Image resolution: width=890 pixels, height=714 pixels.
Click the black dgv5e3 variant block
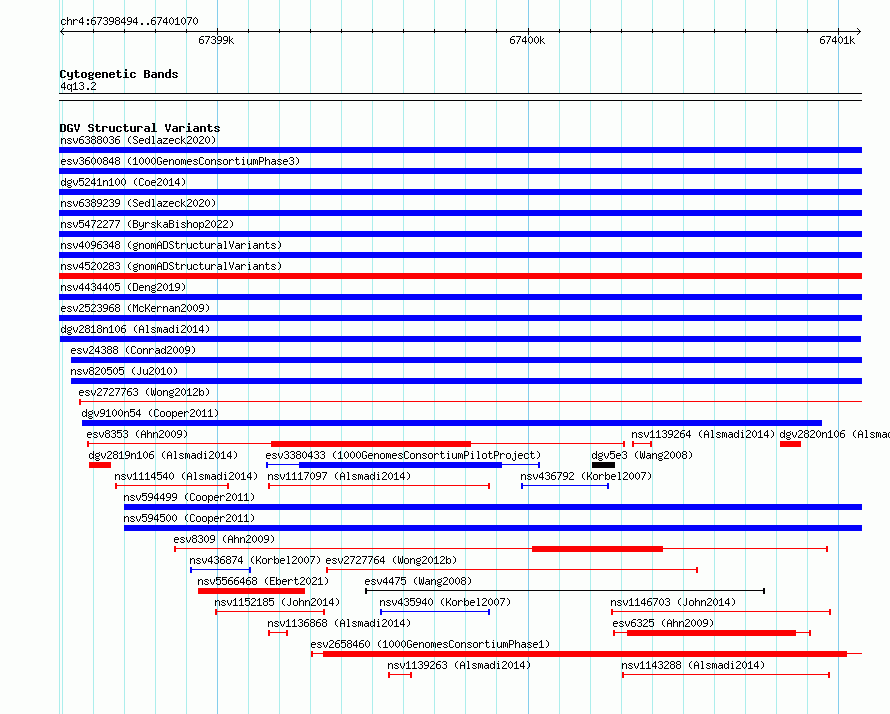603,465
